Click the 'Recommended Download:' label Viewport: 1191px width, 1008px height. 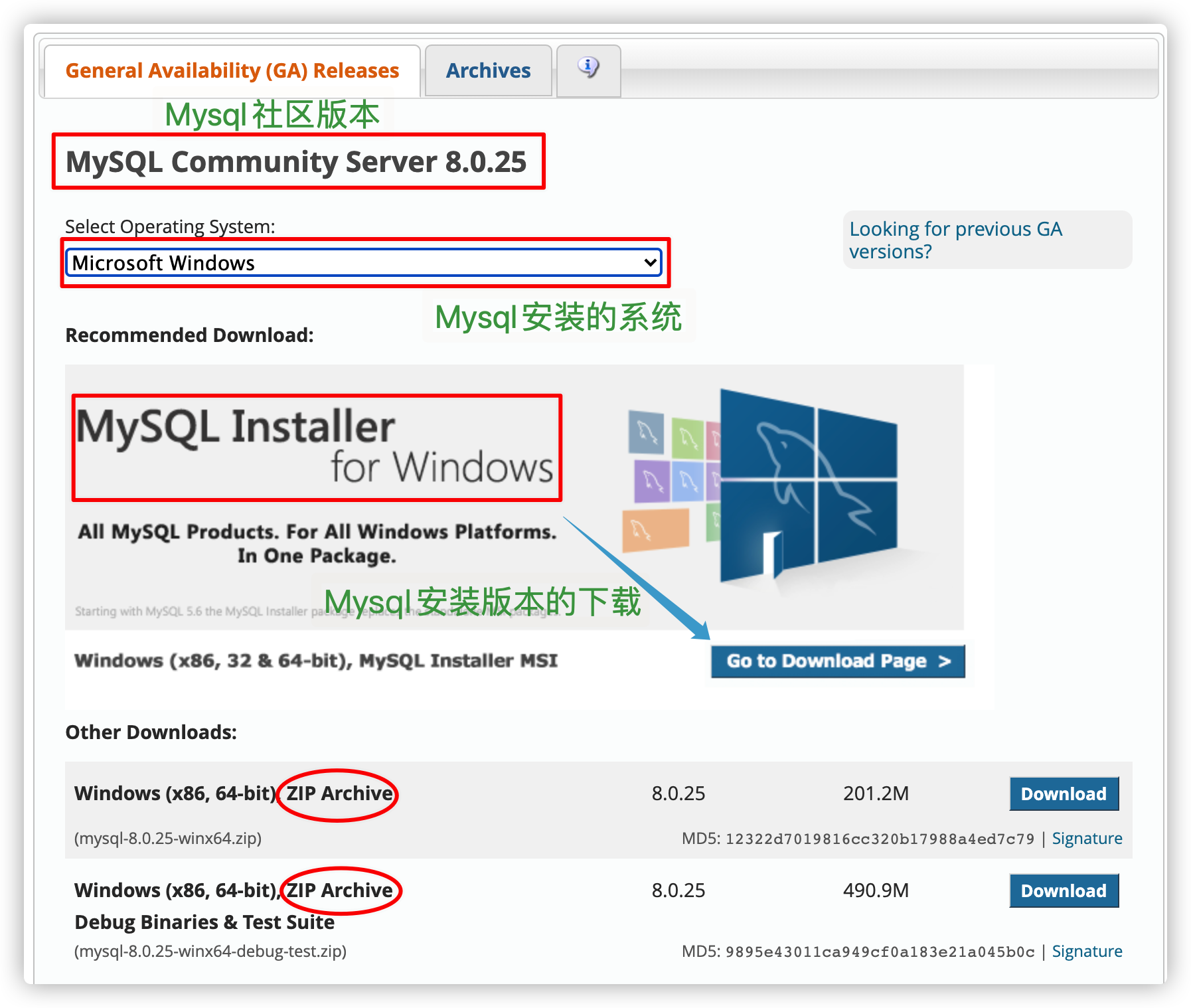189,335
